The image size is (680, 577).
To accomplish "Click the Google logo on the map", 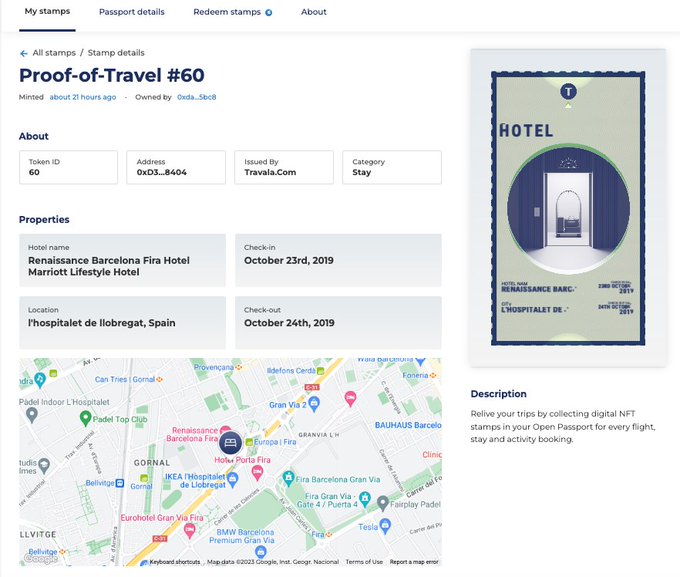I will [41, 559].
